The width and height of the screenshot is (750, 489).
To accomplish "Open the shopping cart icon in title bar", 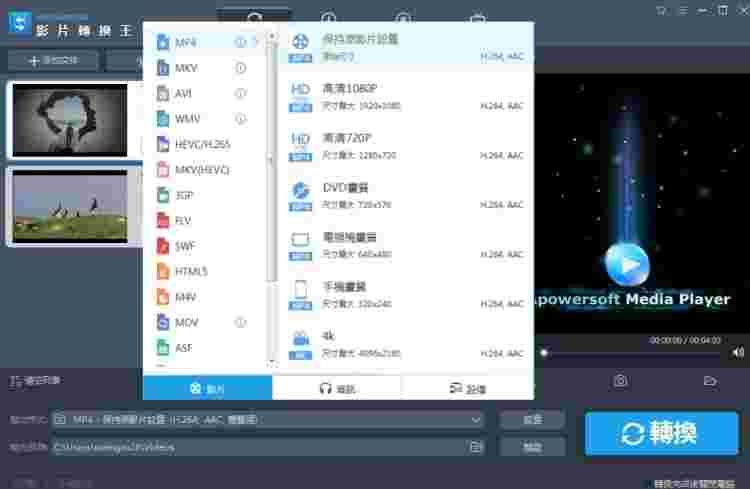I will click(x=661, y=11).
